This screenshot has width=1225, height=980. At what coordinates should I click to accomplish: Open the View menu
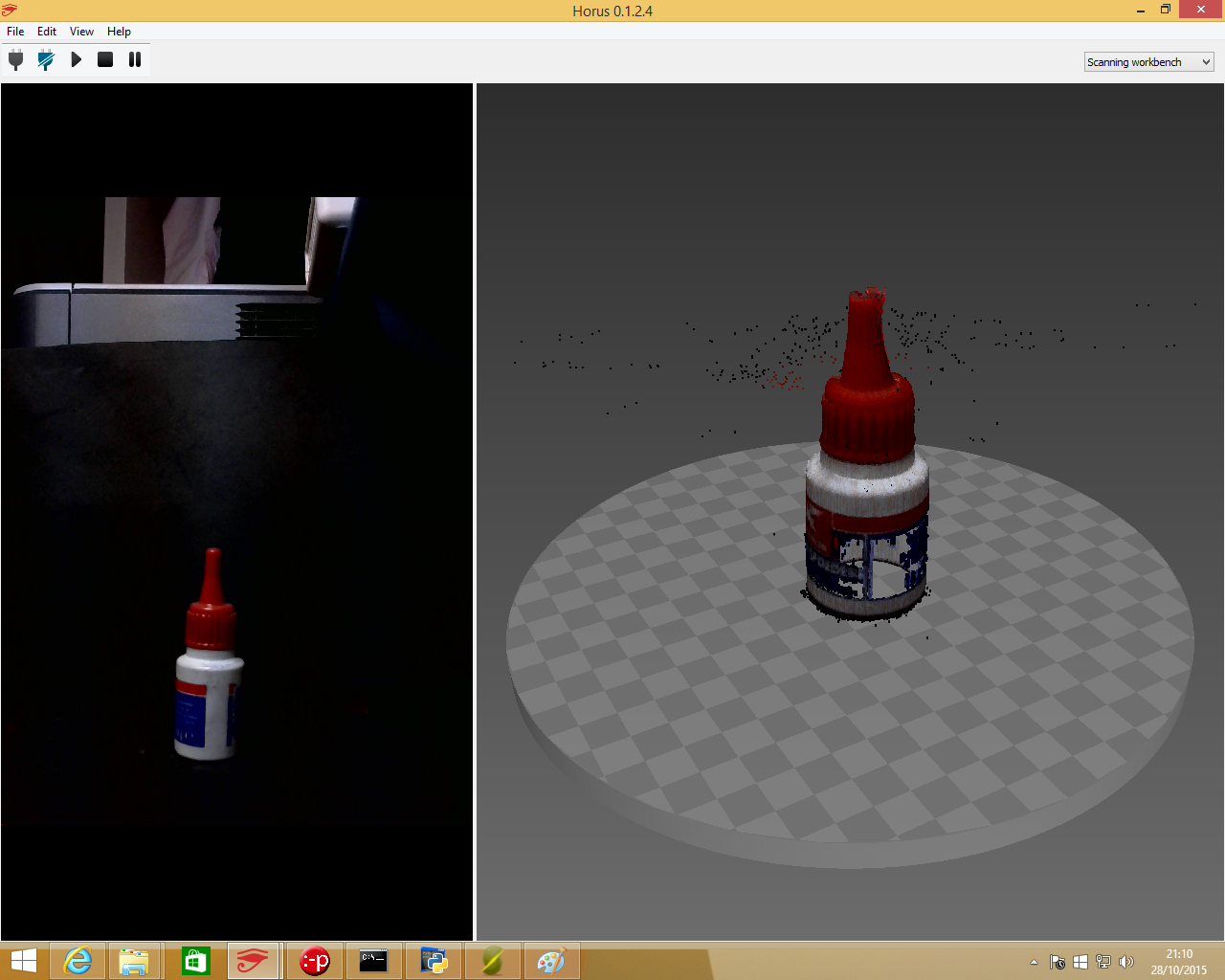(81, 32)
